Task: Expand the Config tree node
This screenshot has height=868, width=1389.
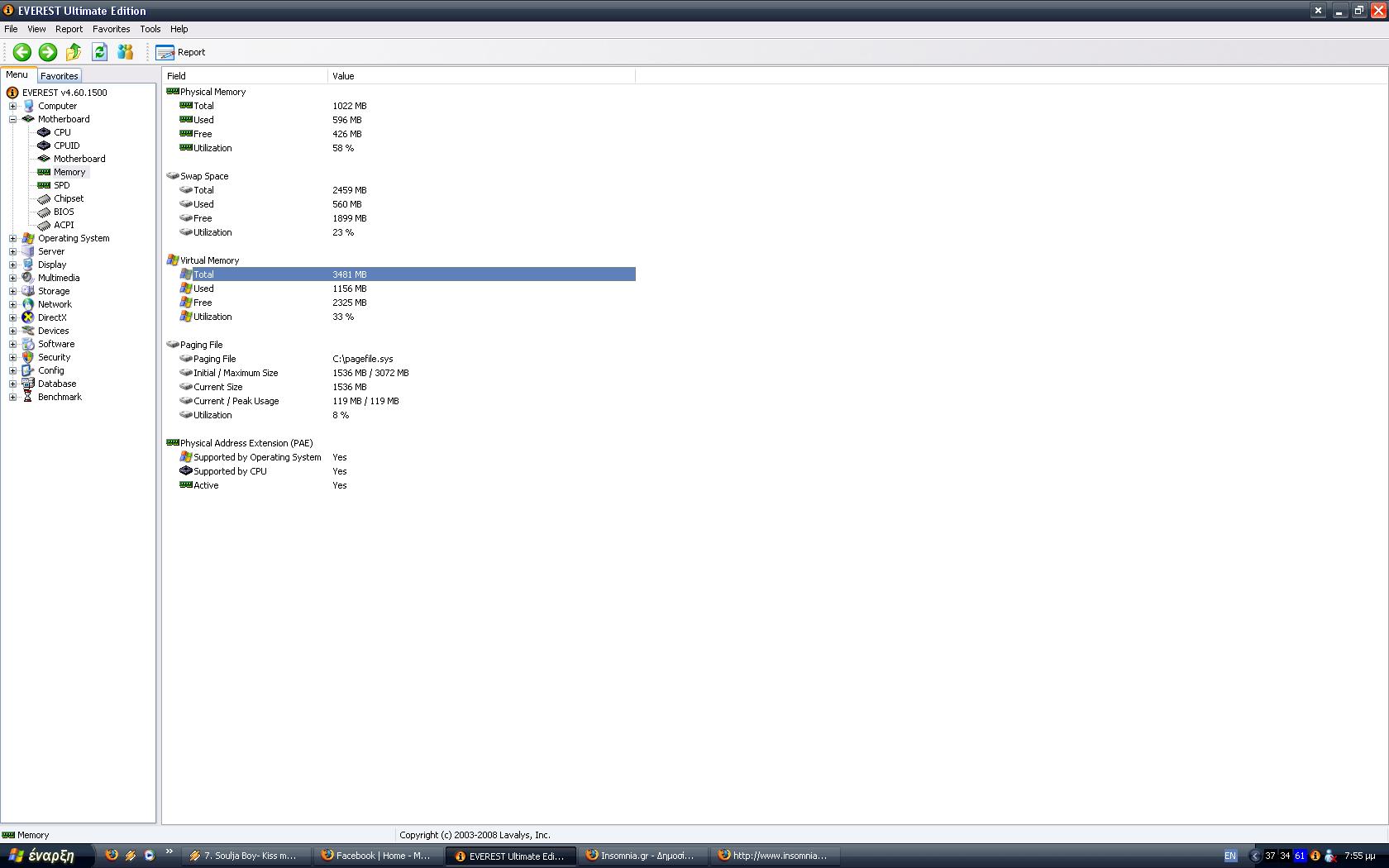Action: tap(12, 370)
